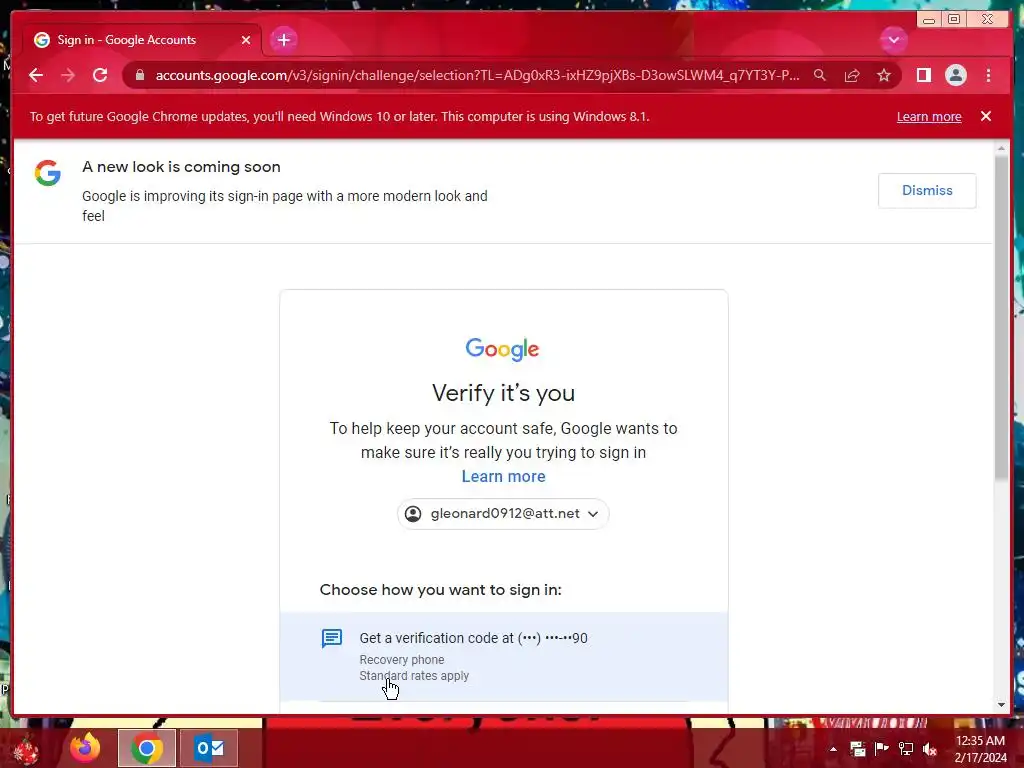
Task: Show hidden system tray icons
Action: (x=833, y=749)
